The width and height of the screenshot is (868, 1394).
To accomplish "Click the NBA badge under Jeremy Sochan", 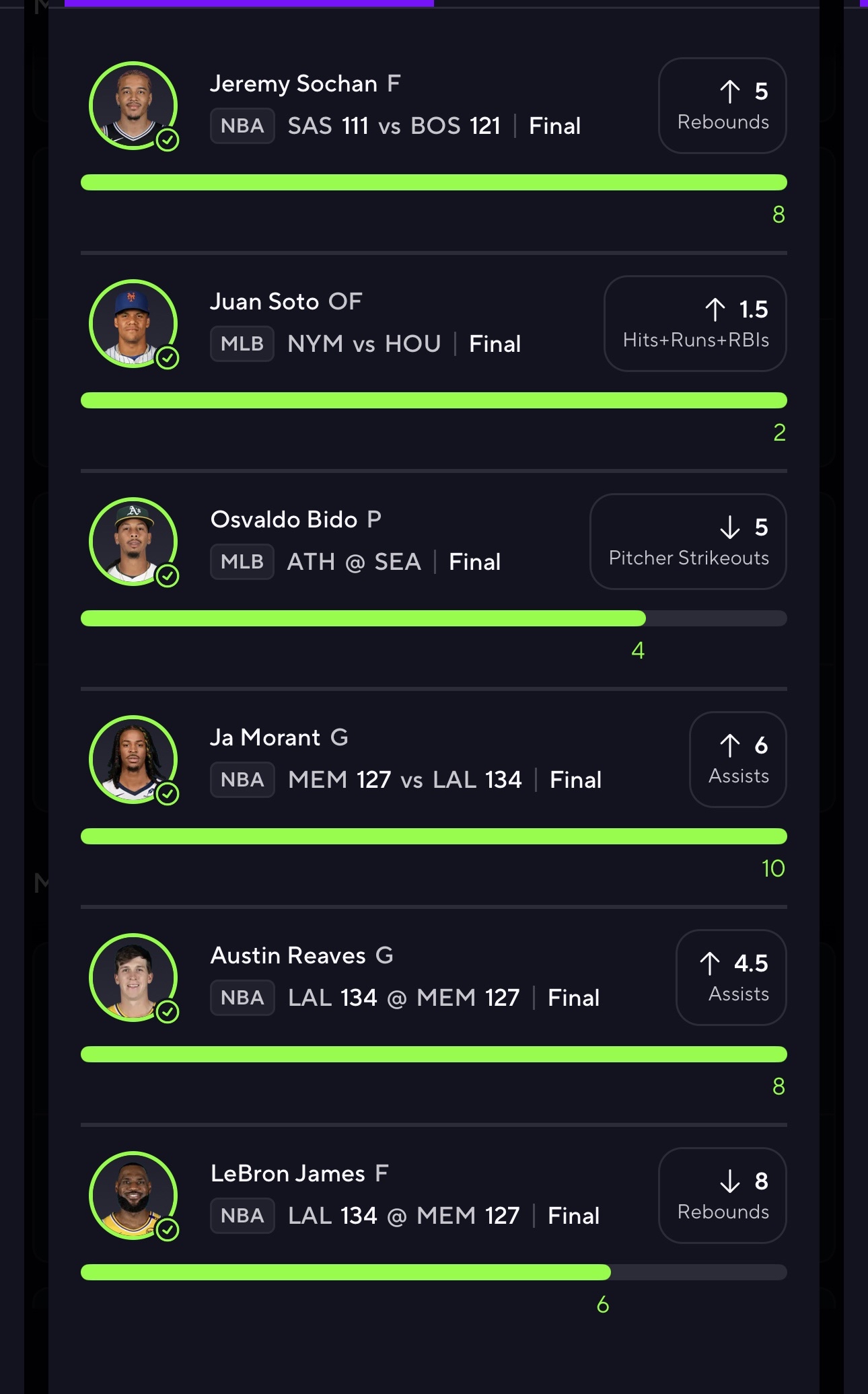I will (x=242, y=126).
